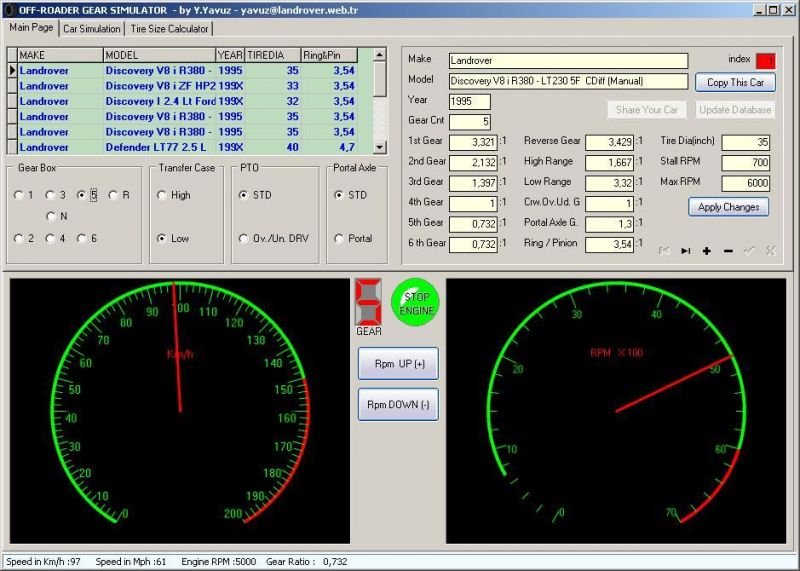
Task: Click the application icon in title bar
Action: click(9, 9)
